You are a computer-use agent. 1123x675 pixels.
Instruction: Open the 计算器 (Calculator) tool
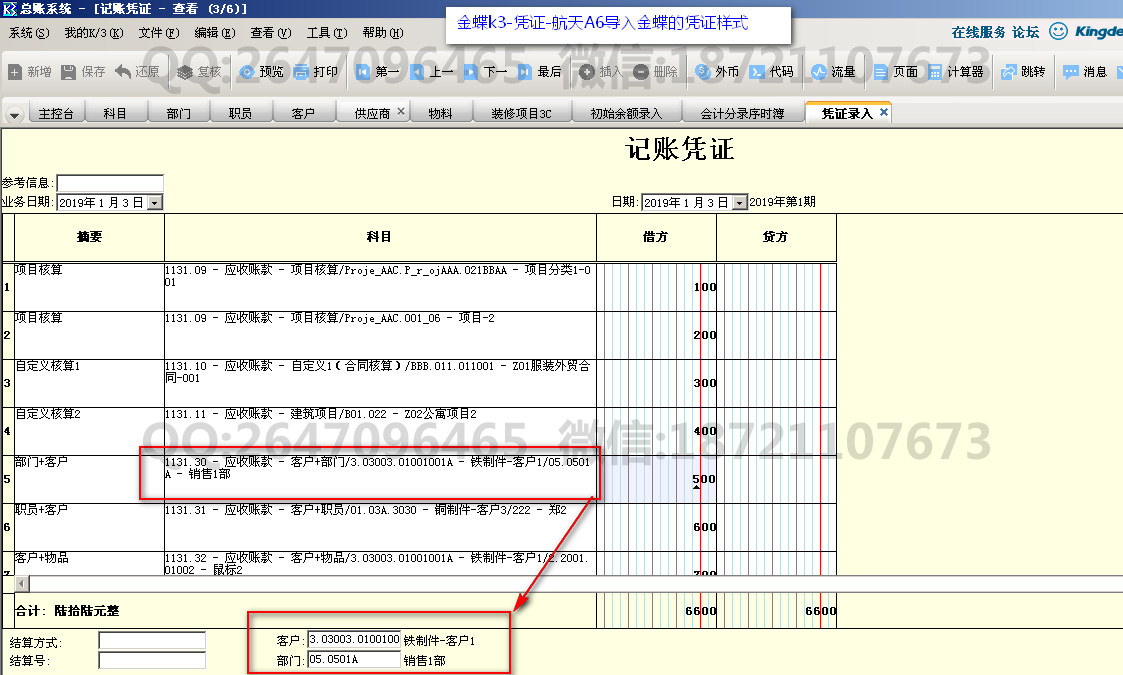(x=955, y=72)
